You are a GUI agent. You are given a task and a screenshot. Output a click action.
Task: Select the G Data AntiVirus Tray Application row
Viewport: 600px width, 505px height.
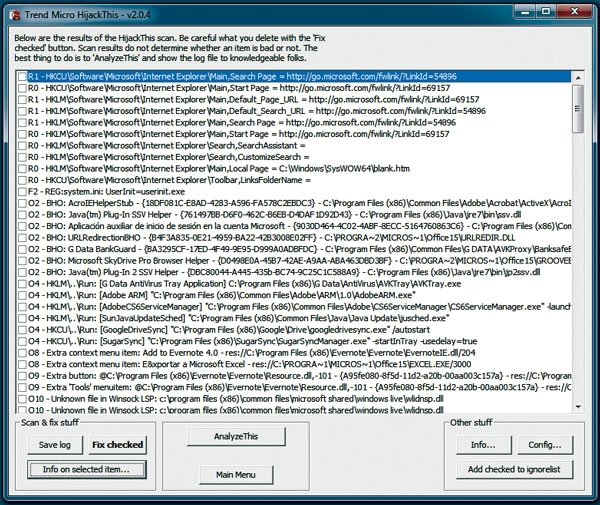[295, 284]
